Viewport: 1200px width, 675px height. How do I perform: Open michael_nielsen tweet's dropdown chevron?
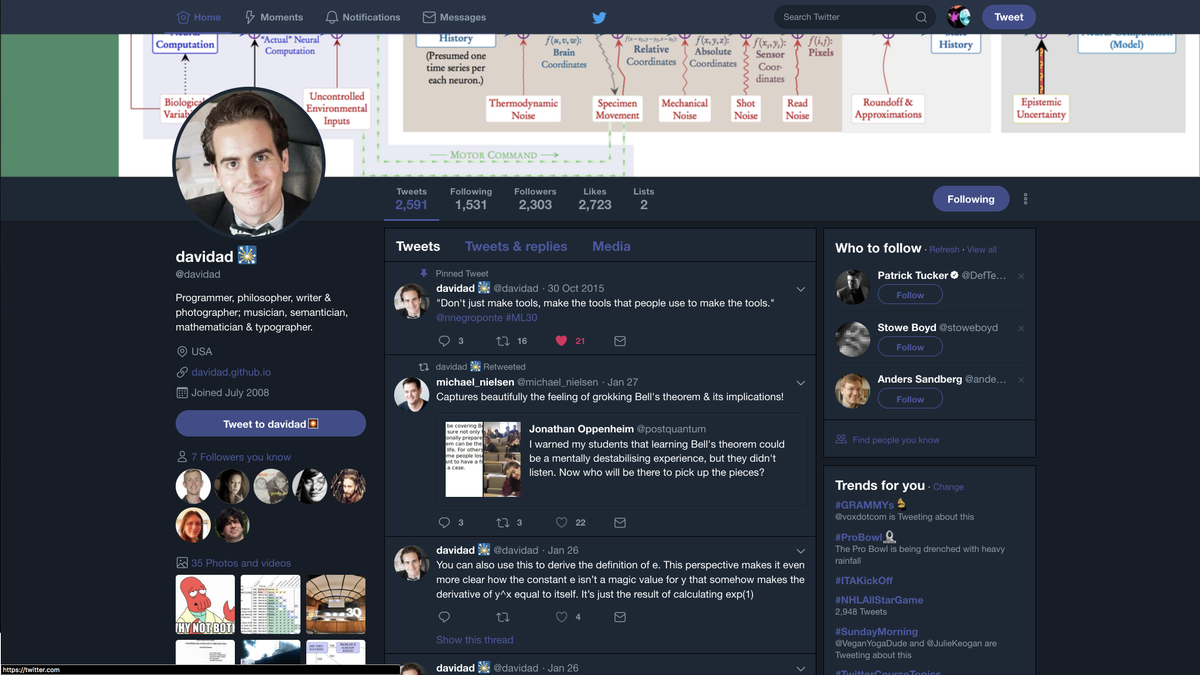click(800, 383)
